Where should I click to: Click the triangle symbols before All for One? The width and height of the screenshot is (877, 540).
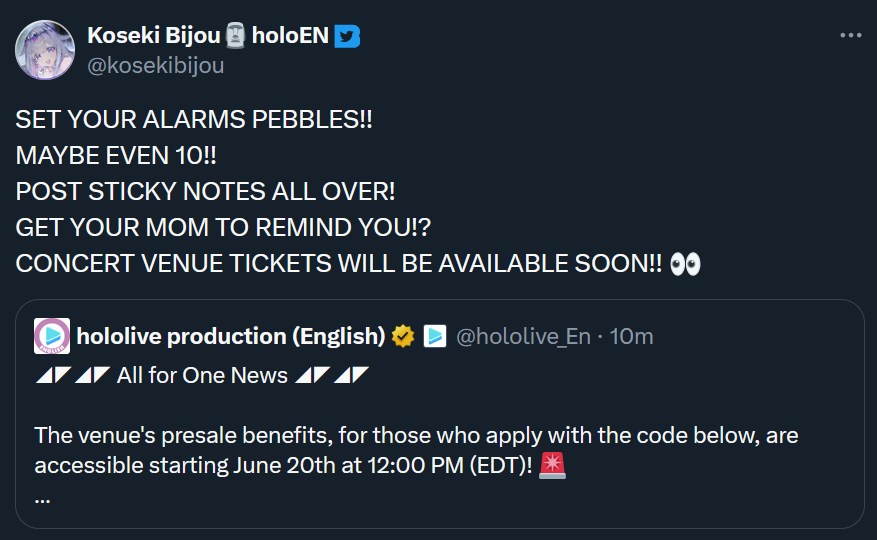point(71,377)
